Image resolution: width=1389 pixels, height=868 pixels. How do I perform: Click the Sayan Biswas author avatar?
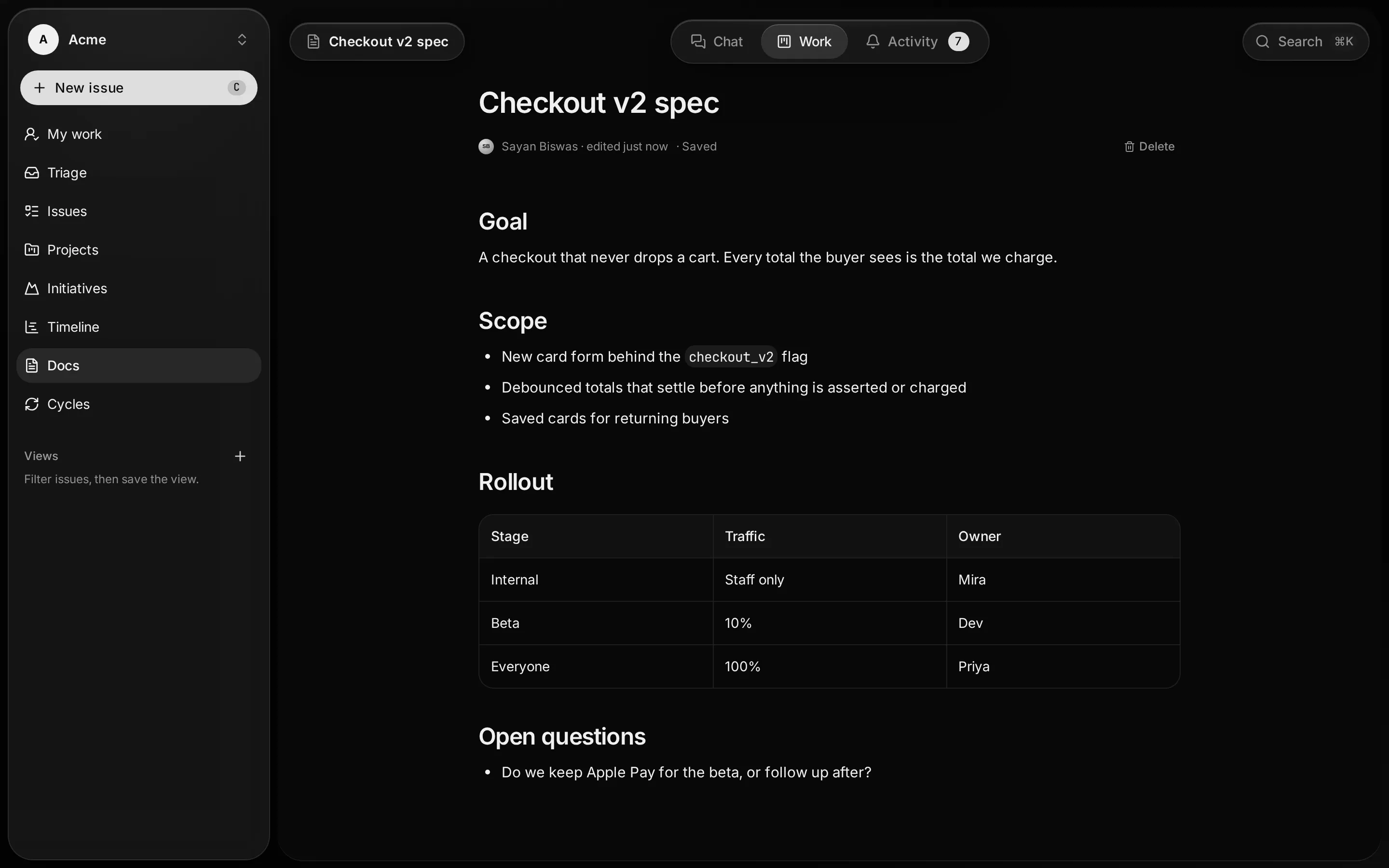[x=486, y=147]
